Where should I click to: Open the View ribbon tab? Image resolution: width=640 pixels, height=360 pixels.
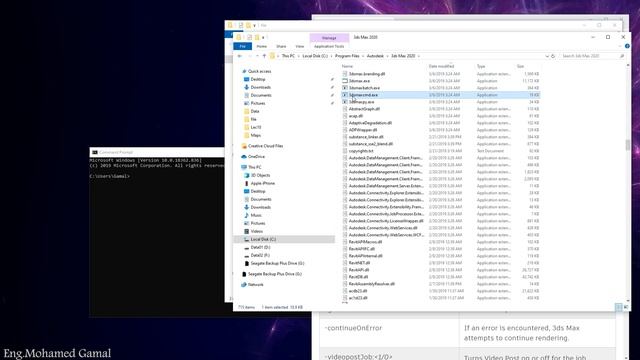(300, 47)
